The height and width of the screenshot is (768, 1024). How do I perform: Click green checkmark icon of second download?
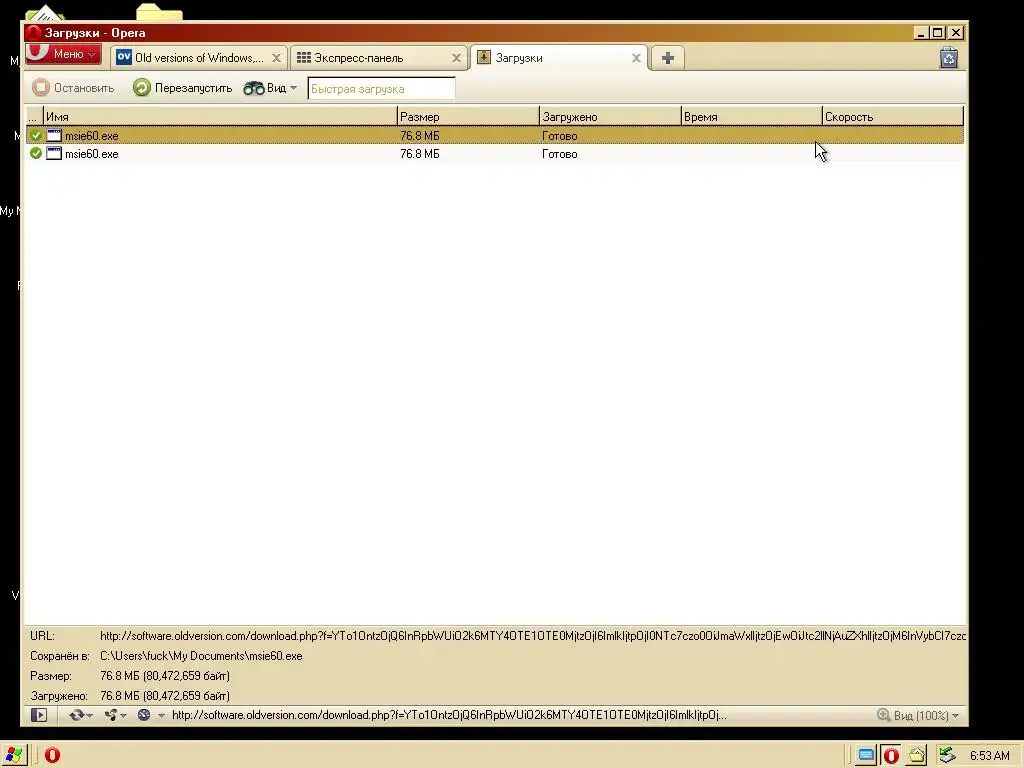(36, 153)
